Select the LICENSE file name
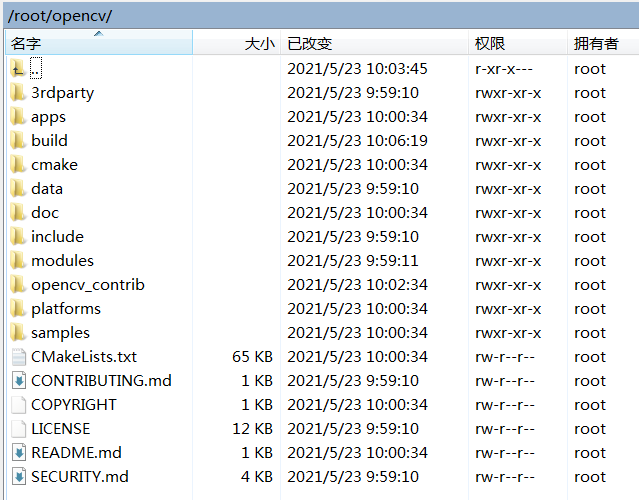 click(61, 429)
